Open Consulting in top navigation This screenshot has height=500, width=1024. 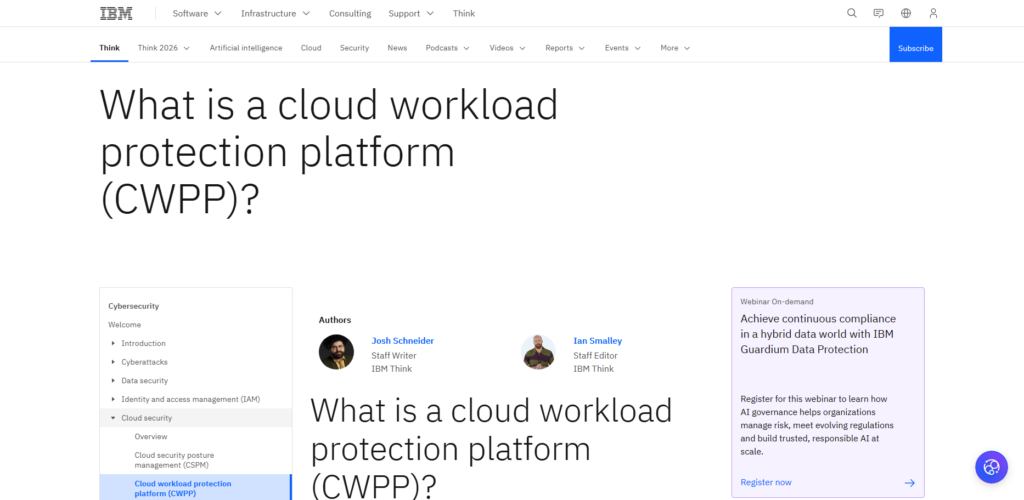[350, 13]
